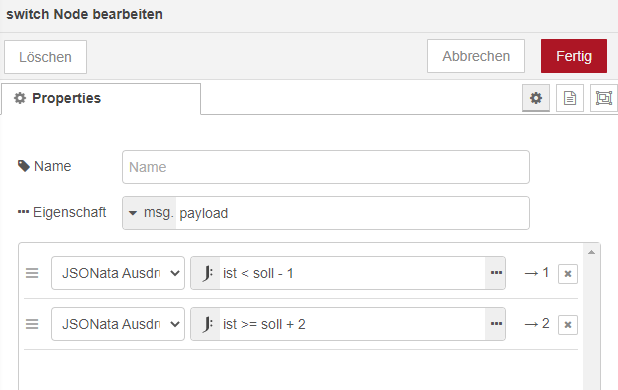618x390 pixels.
Task: Open msg. property type selector
Action: click(x=149, y=213)
